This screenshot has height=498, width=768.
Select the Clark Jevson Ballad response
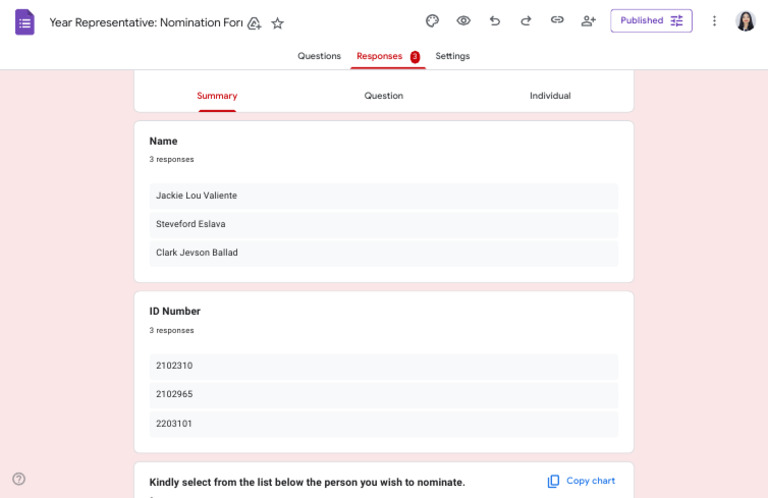[x=384, y=253]
